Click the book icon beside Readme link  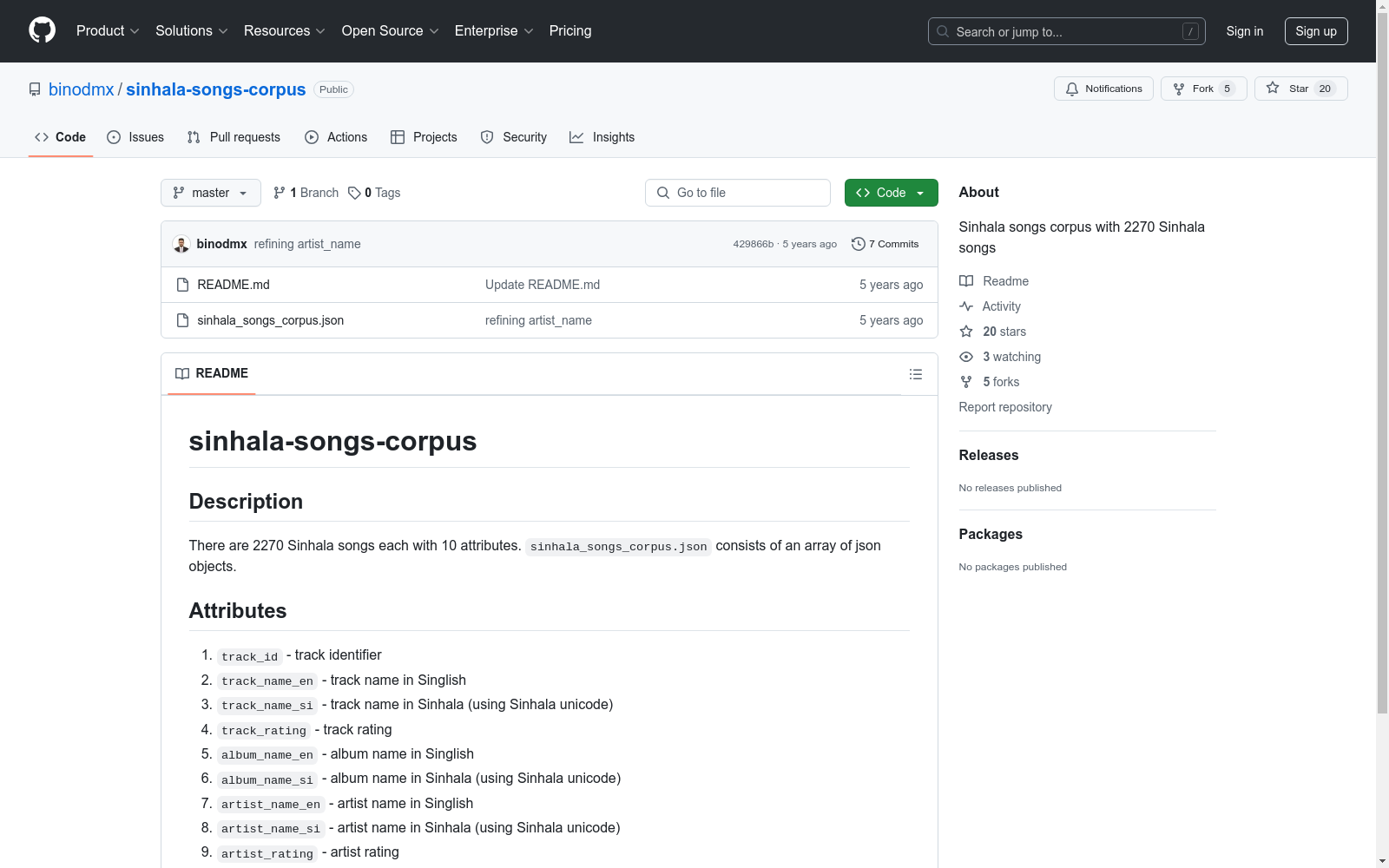click(x=966, y=281)
